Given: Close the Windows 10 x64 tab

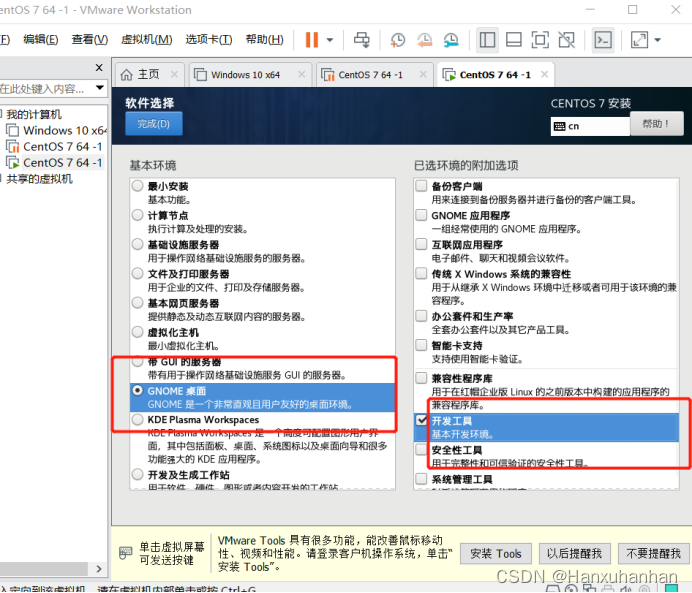Looking at the screenshot, I should click(301, 75).
